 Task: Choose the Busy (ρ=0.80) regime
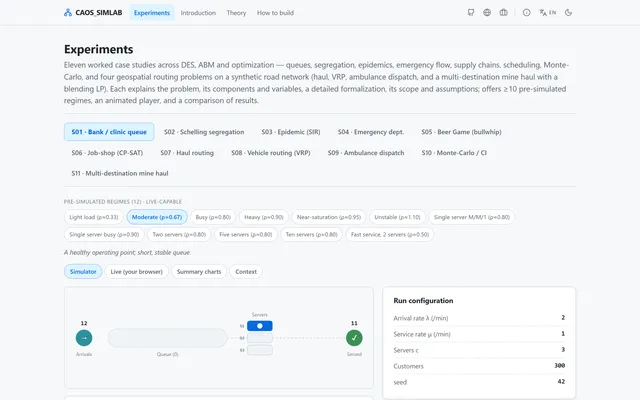click(x=213, y=217)
